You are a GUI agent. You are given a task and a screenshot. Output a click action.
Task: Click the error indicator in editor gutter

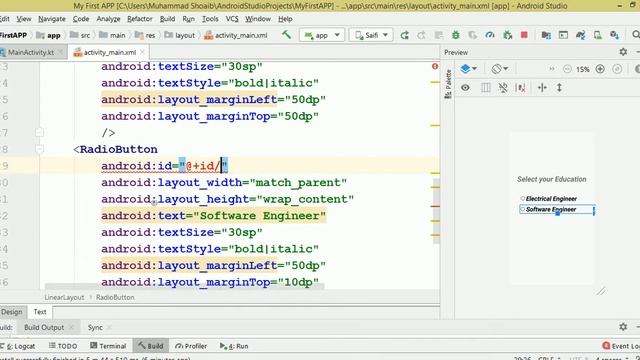point(435,66)
